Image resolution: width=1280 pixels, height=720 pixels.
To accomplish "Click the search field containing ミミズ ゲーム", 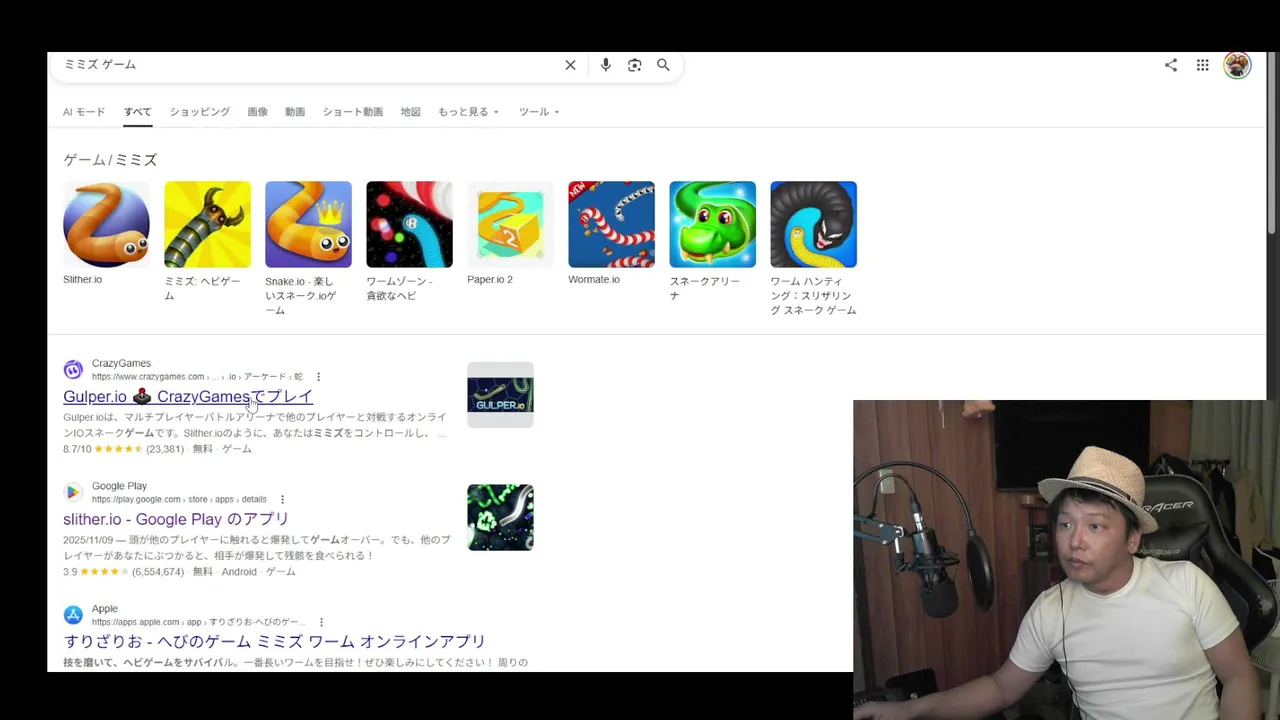I will 310,65.
